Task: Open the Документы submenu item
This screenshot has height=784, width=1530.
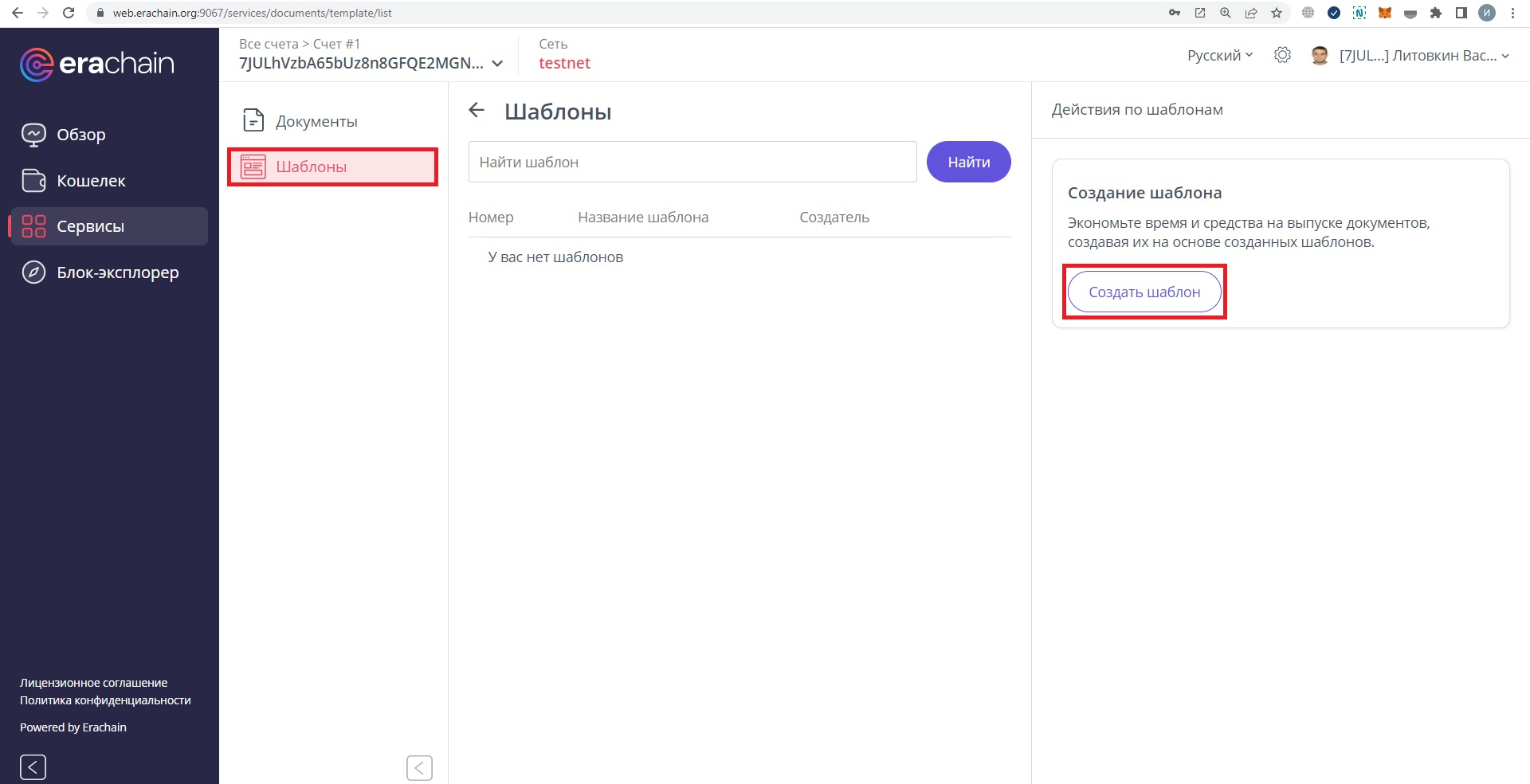Action: (316, 121)
